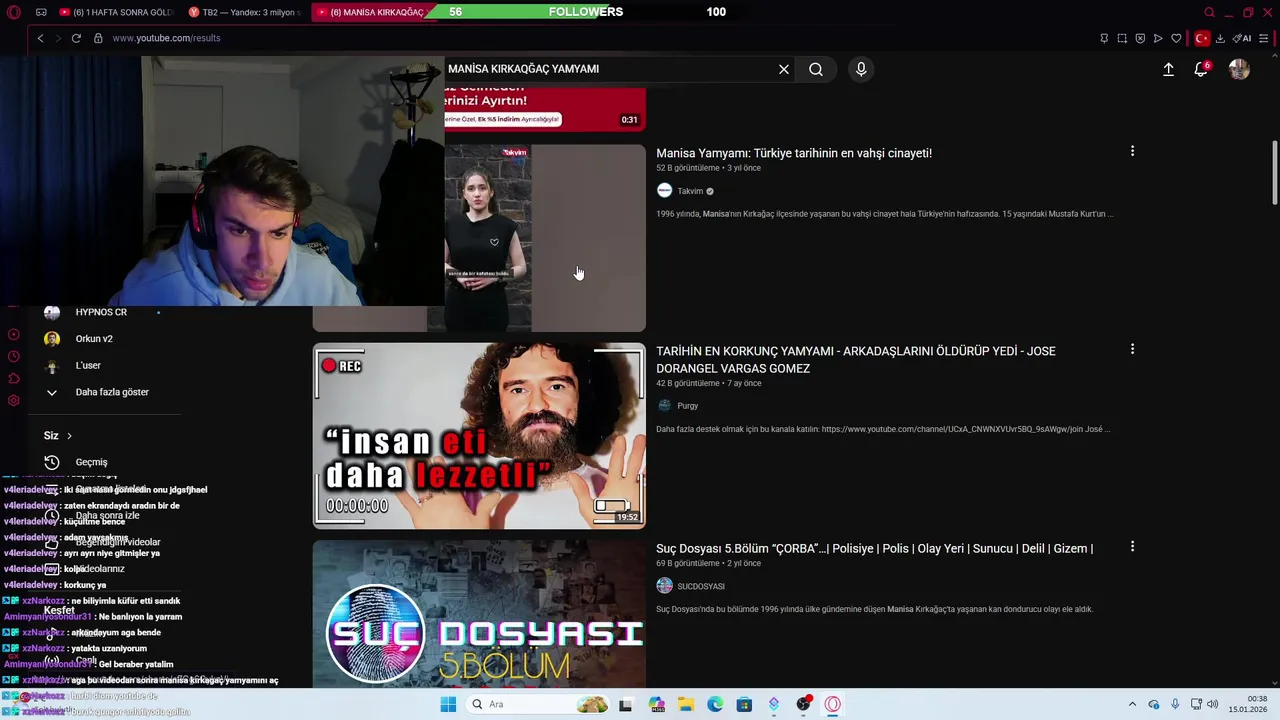Go forward with the browser forward arrow
Viewport: 1280px width, 720px height.
pos(57,38)
